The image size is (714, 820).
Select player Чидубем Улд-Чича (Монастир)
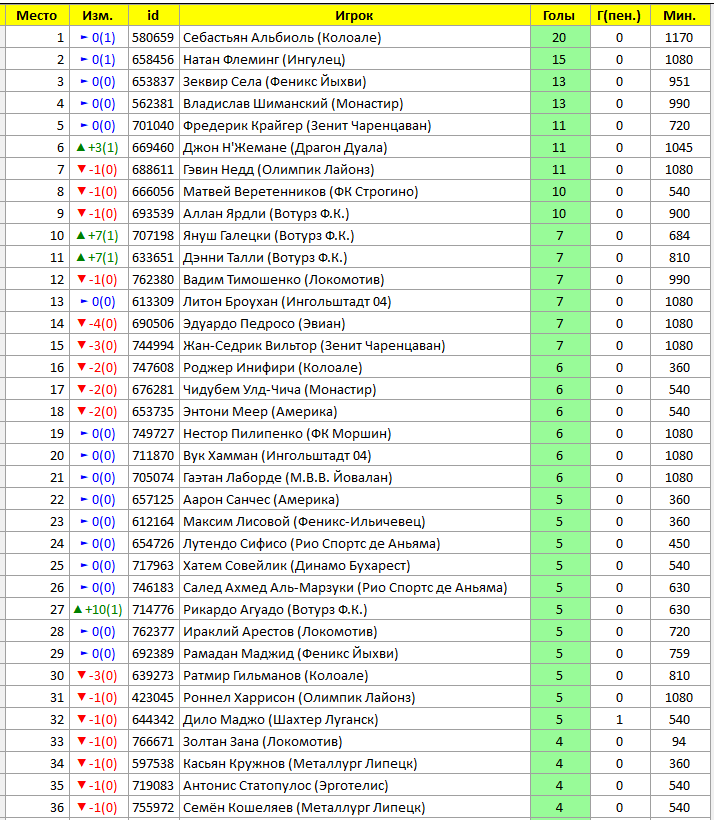pos(279,390)
